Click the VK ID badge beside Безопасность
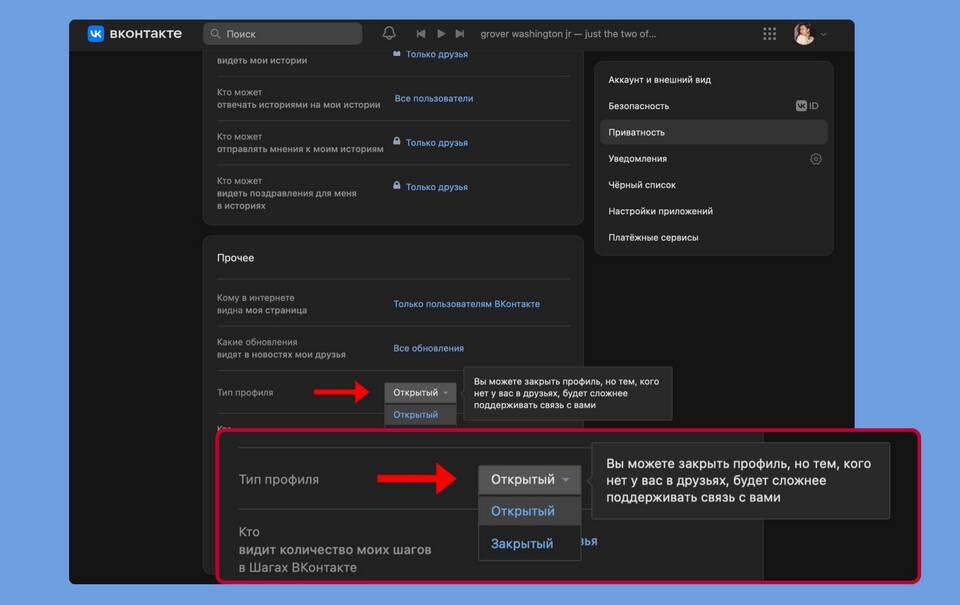 click(x=807, y=106)
